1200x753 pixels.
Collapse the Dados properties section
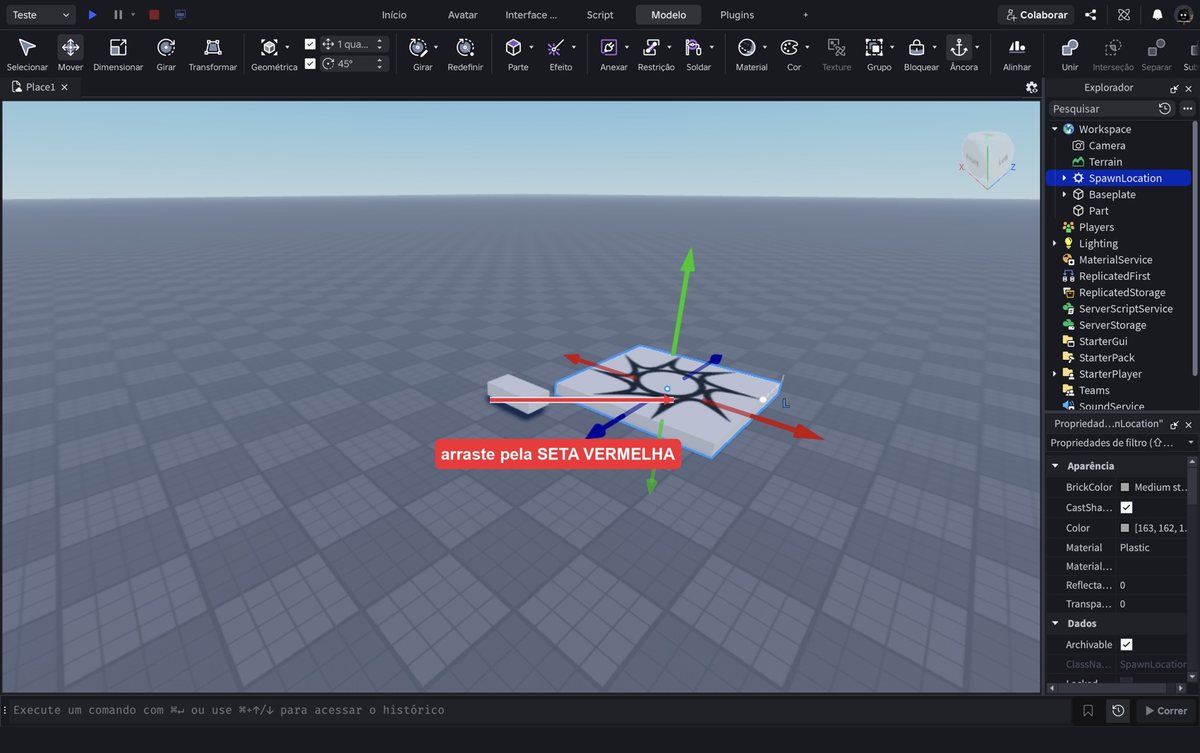click(x=1055, y=623)
